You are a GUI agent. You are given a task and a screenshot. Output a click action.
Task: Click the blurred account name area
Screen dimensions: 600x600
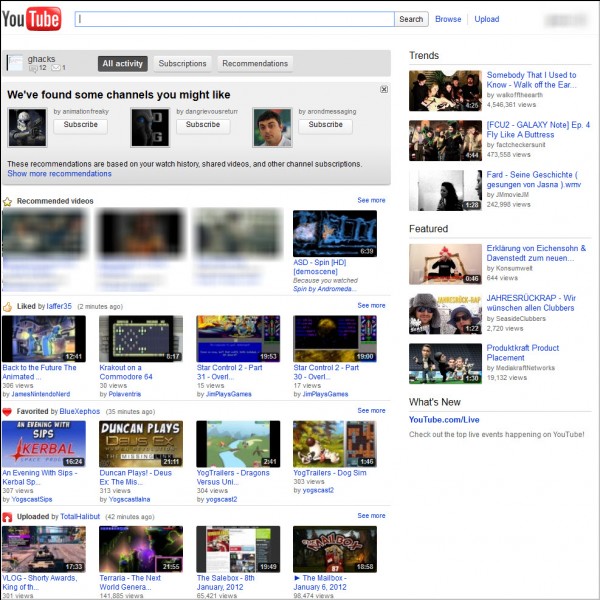click(566, 20)
